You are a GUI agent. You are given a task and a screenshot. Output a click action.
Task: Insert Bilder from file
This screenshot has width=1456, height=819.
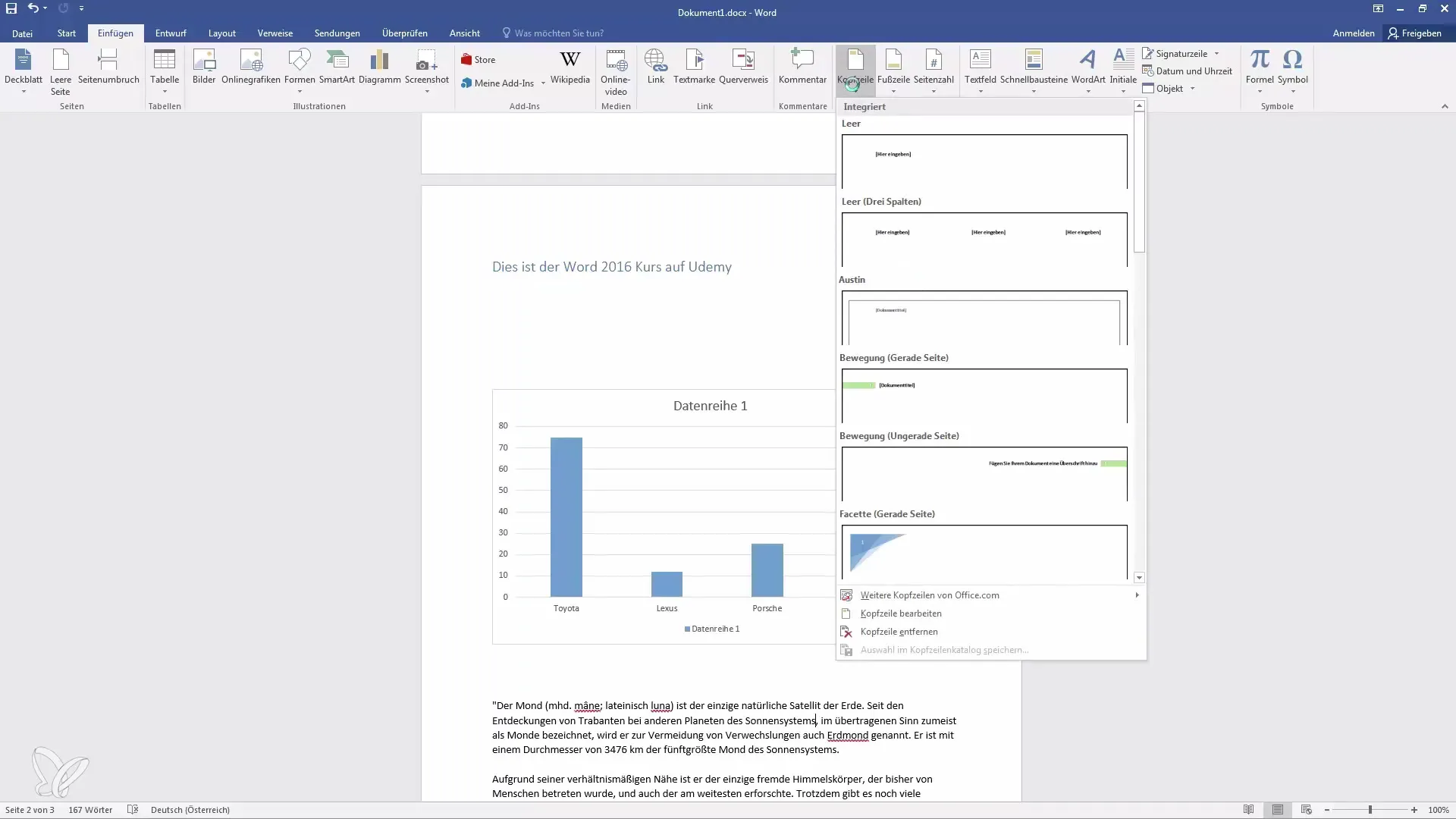[204, 67]
